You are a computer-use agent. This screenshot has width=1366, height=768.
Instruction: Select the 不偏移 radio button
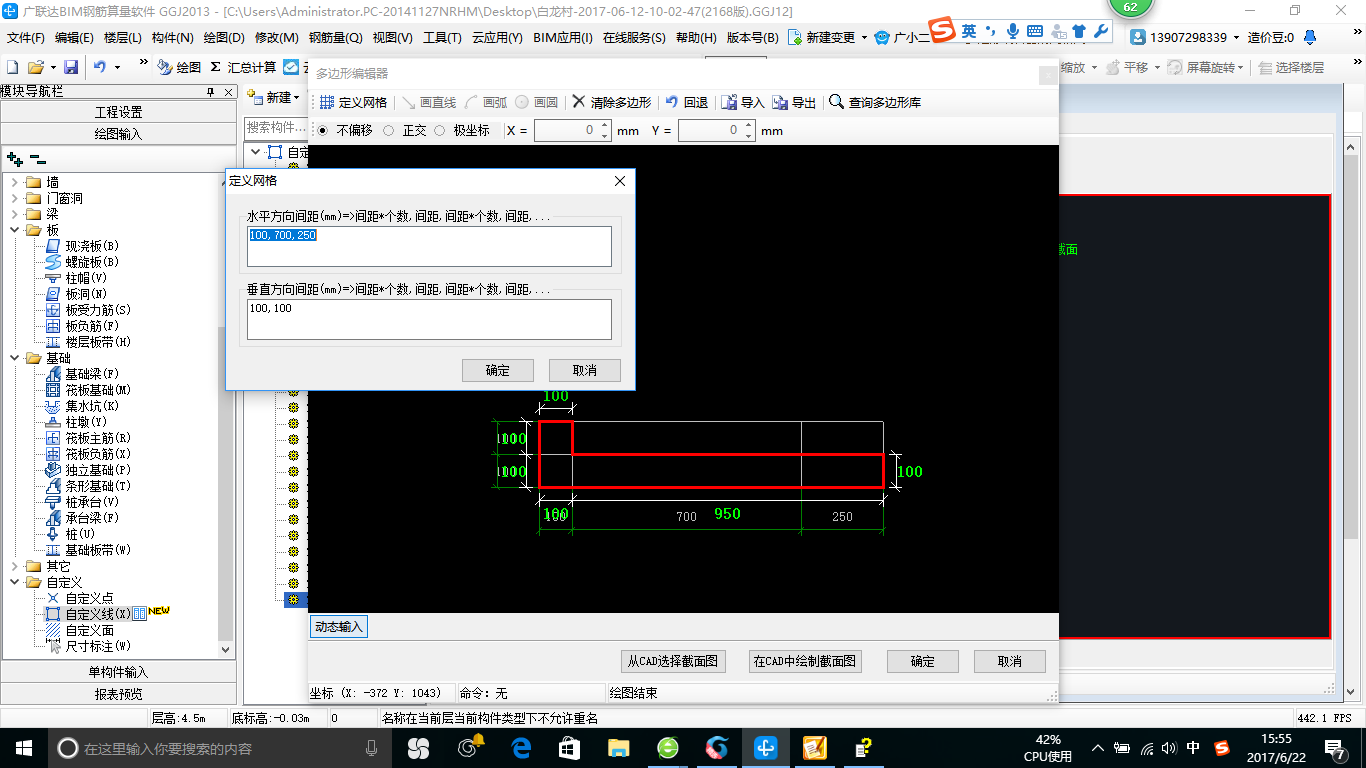pos(322,130)
